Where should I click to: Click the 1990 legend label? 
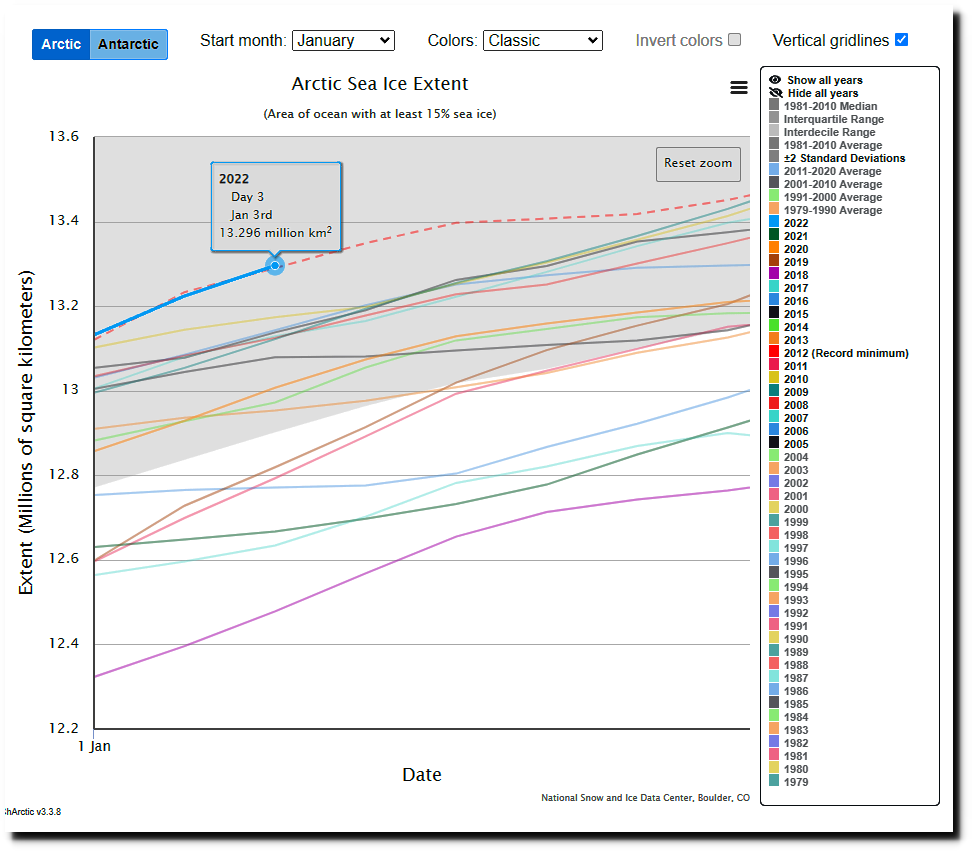[x=796, y=640]
